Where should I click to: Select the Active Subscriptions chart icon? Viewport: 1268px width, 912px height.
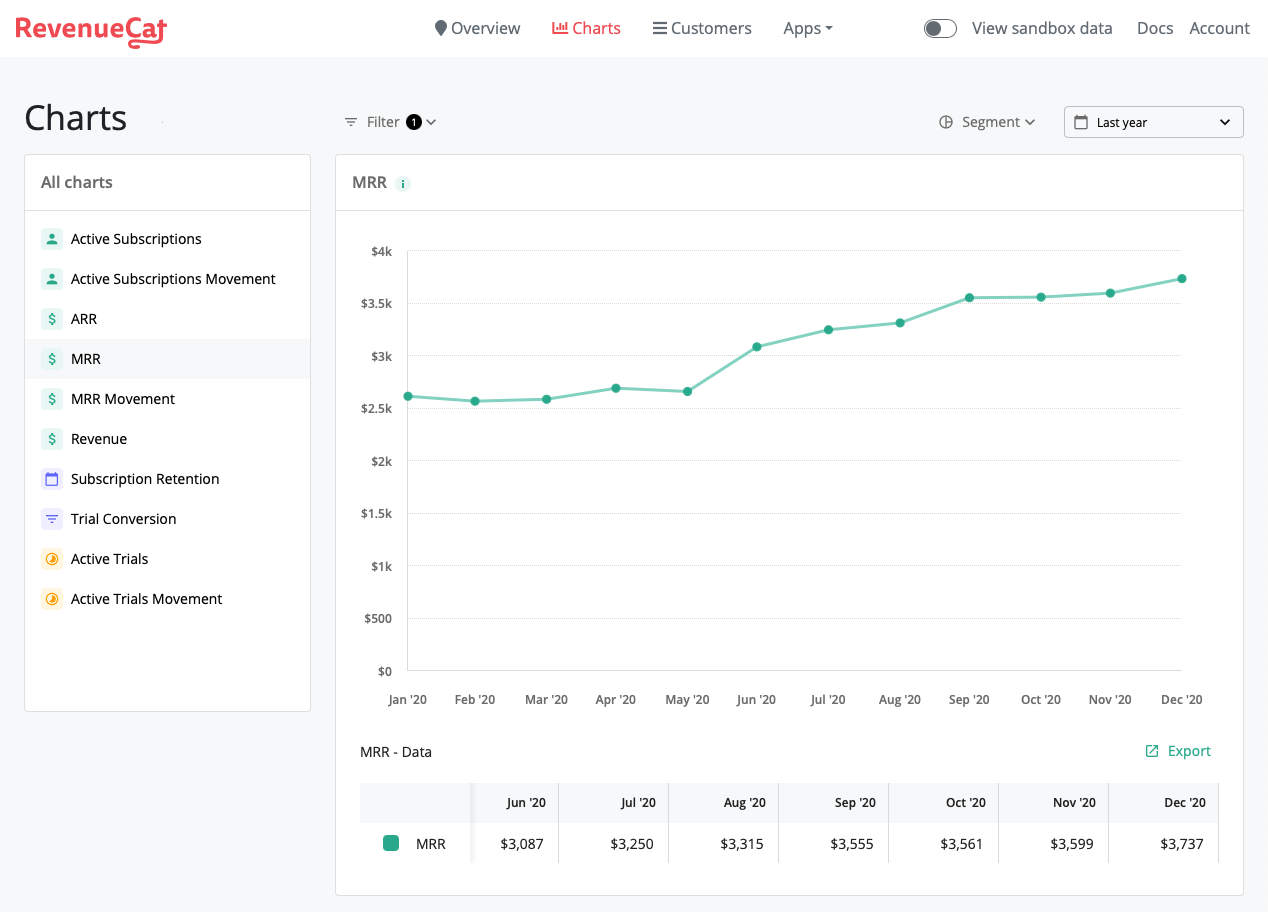(x=51, y=239)
